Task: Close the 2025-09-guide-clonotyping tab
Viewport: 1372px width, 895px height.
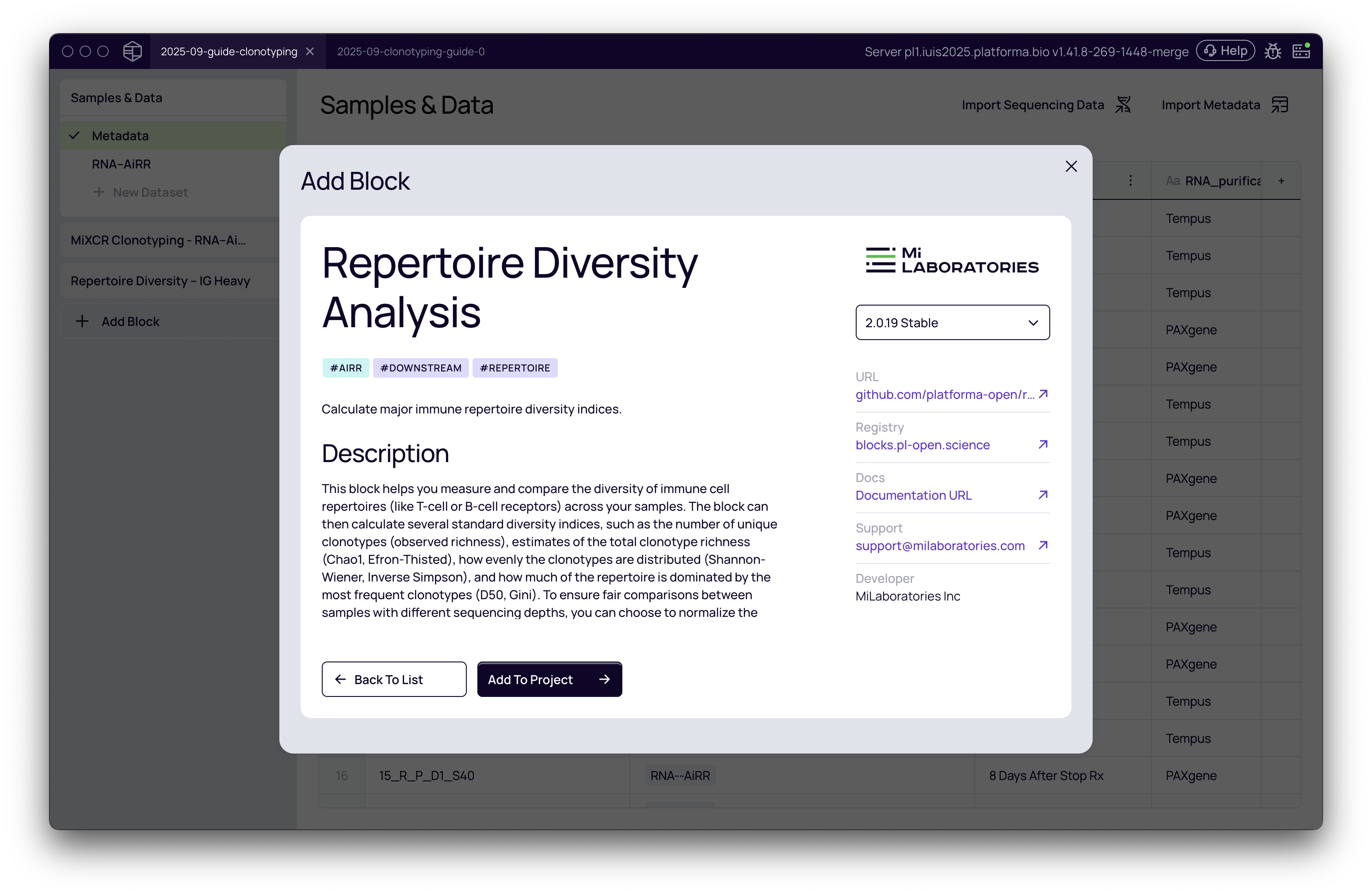Action: pos(310,51)
